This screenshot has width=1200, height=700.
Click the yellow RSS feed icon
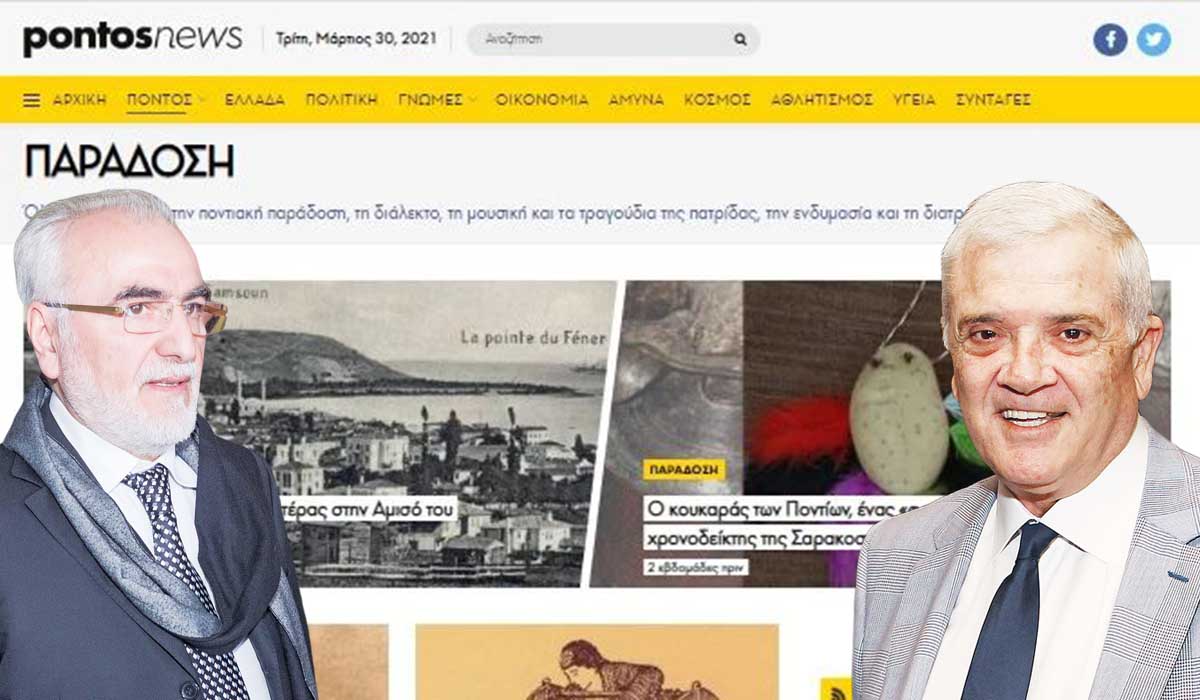click(x=836, y=689)
